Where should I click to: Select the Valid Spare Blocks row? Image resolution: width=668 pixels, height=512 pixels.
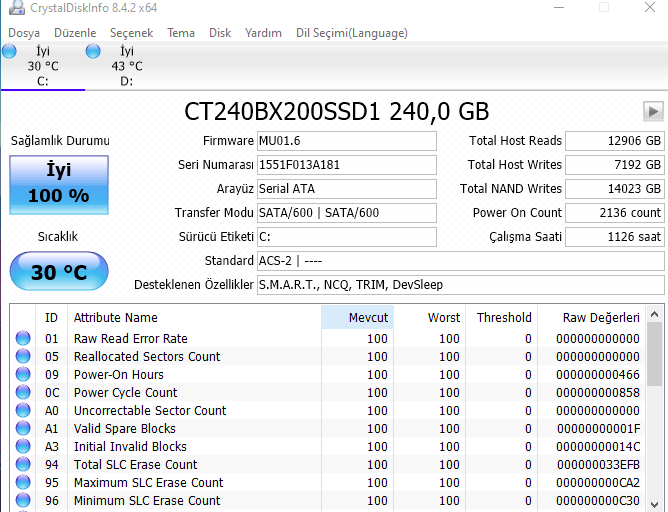[327, 428]
